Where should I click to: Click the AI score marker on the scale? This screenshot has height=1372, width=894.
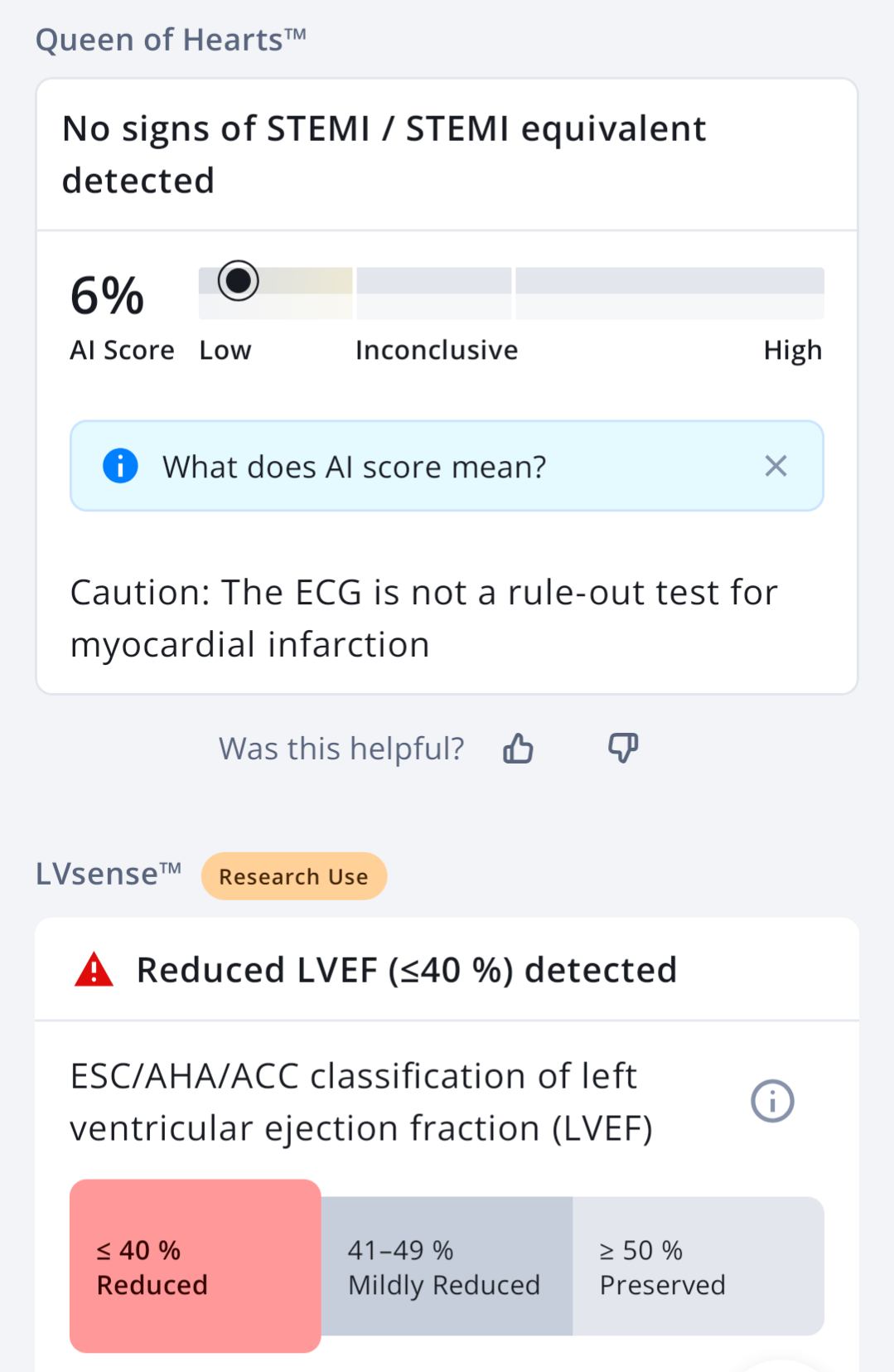pos(238,280)
